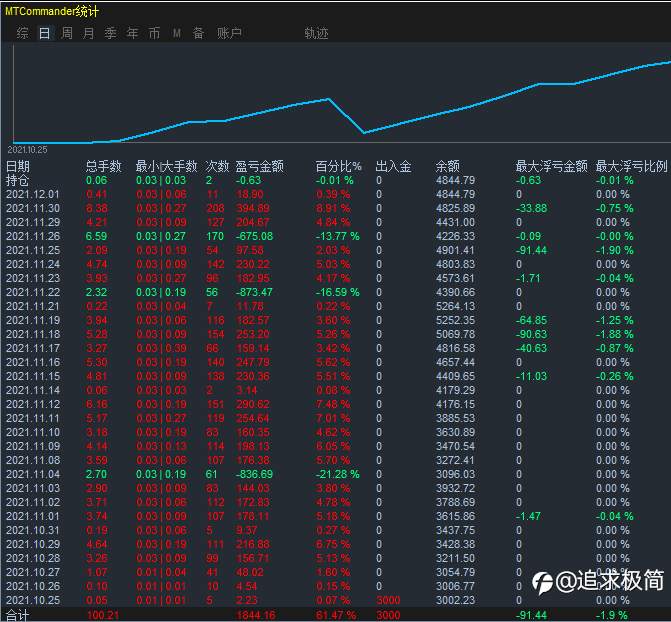Click the 总手数 column header
The width and height of the screenshot is (671, 622).
104,166
